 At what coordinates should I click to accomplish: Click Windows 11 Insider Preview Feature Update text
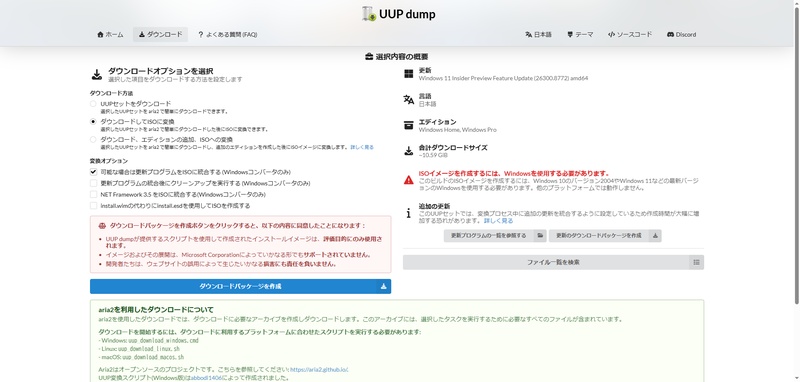pos(503,79)
